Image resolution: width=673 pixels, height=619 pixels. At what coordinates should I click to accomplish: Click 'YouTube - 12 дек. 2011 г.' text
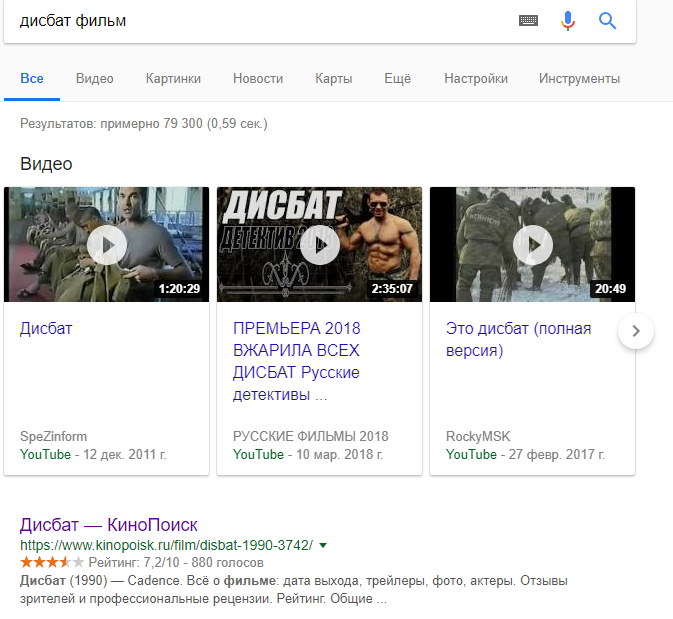pos(93,455)
